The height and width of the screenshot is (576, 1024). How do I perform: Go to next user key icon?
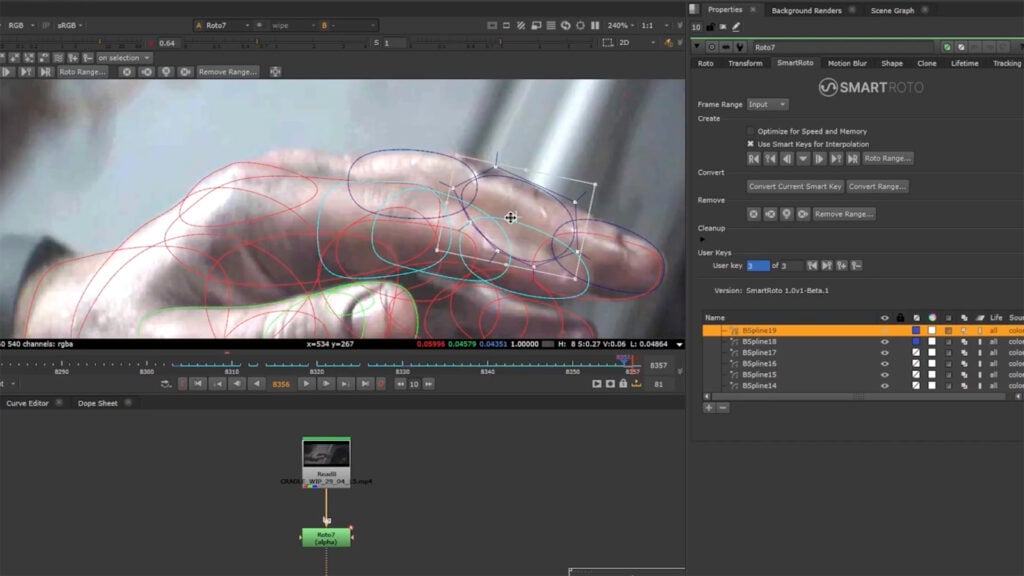827,266
